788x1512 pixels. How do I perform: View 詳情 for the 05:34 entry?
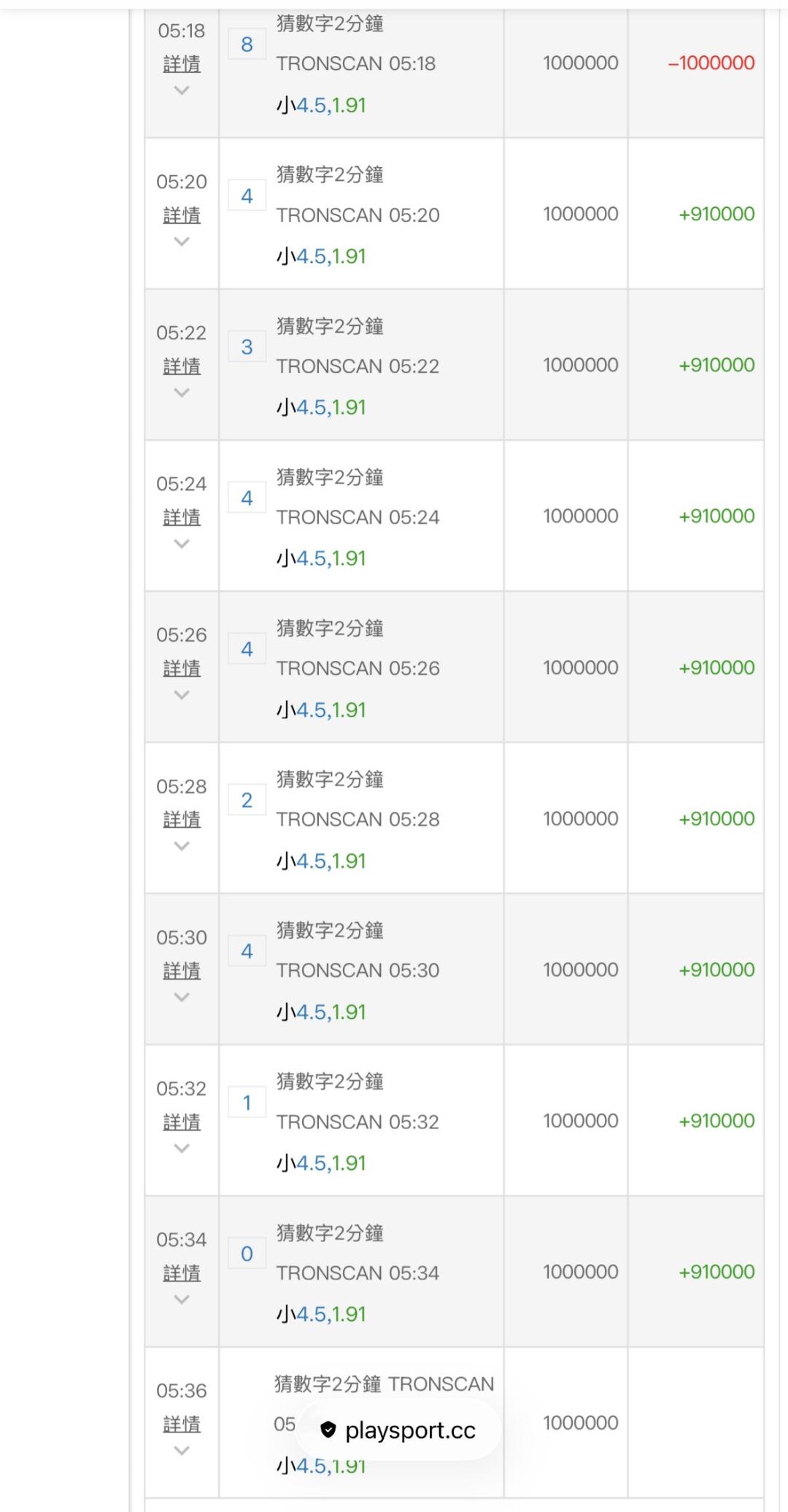[x=182, y=1273]
